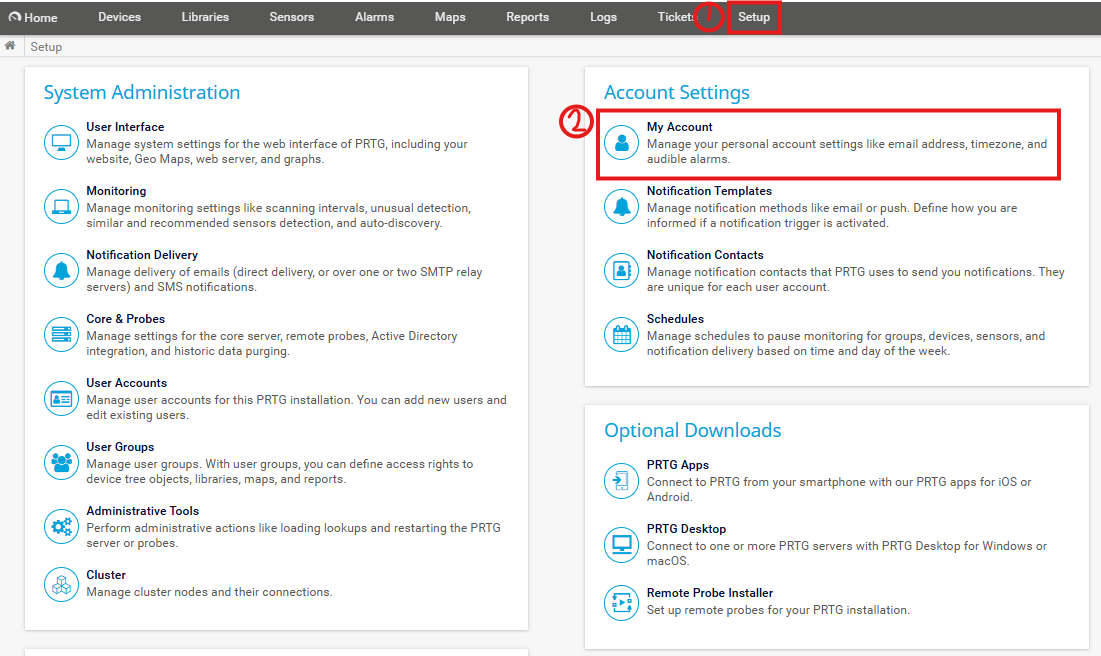Click the My Account person icon
This screenshot has height=656, width=1101.
(621, 143)
